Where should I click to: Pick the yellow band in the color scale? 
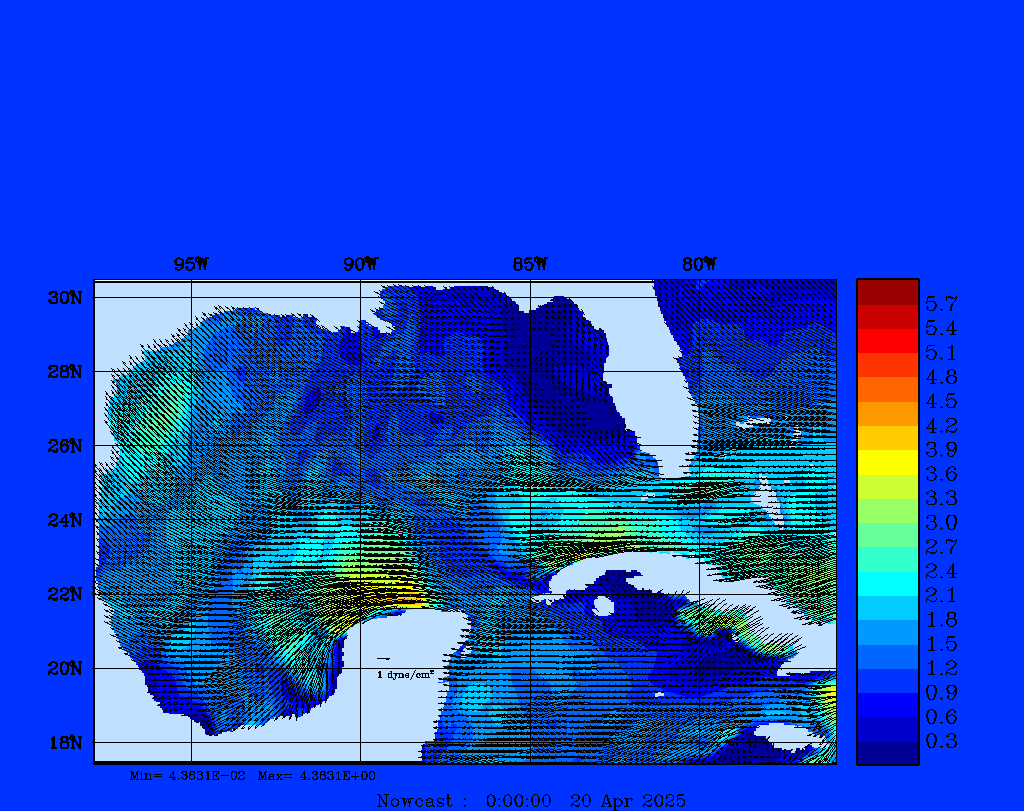click(887, 462)
